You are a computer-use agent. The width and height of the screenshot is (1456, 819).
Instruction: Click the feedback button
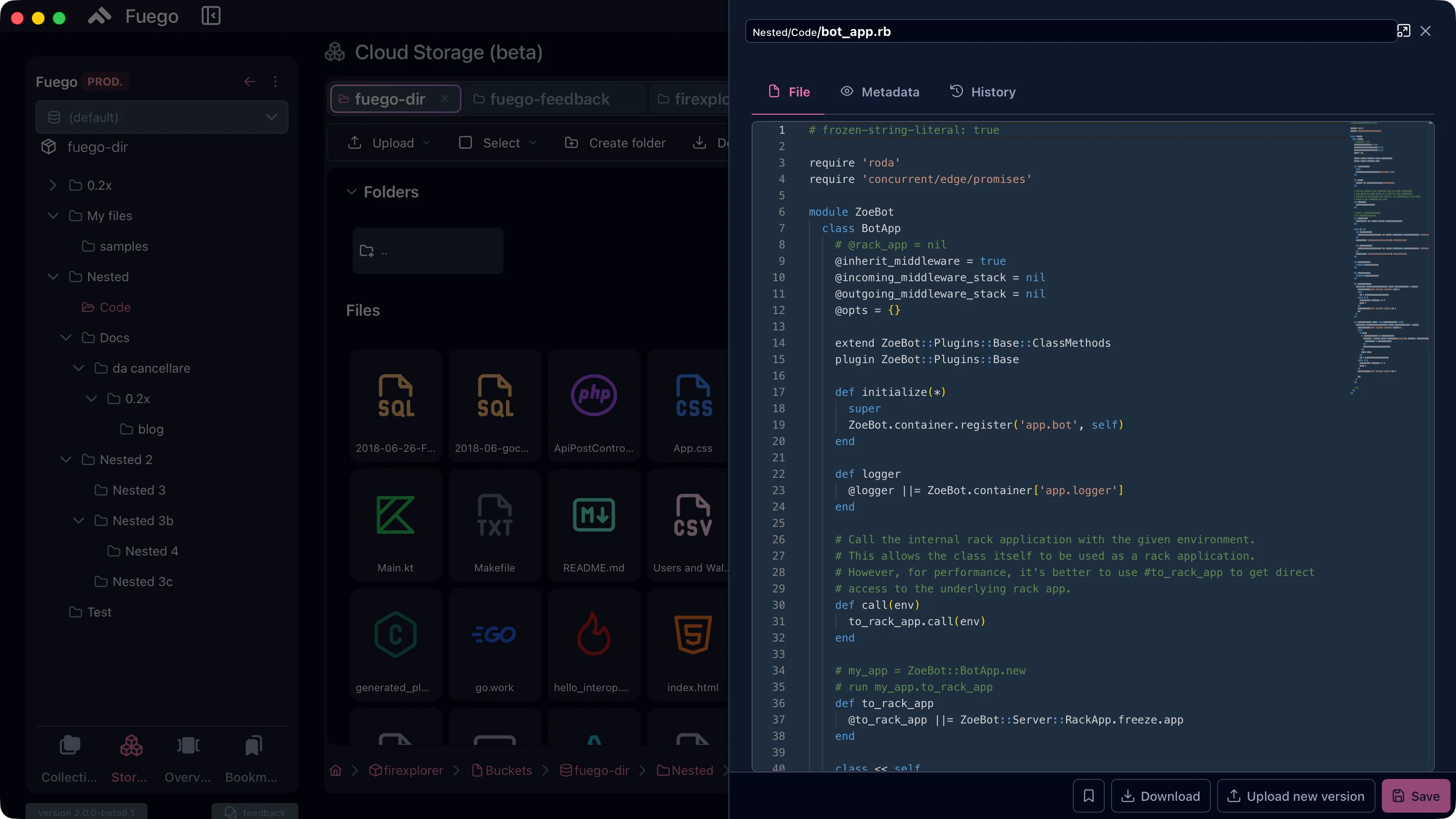click(x=255, y=812)
